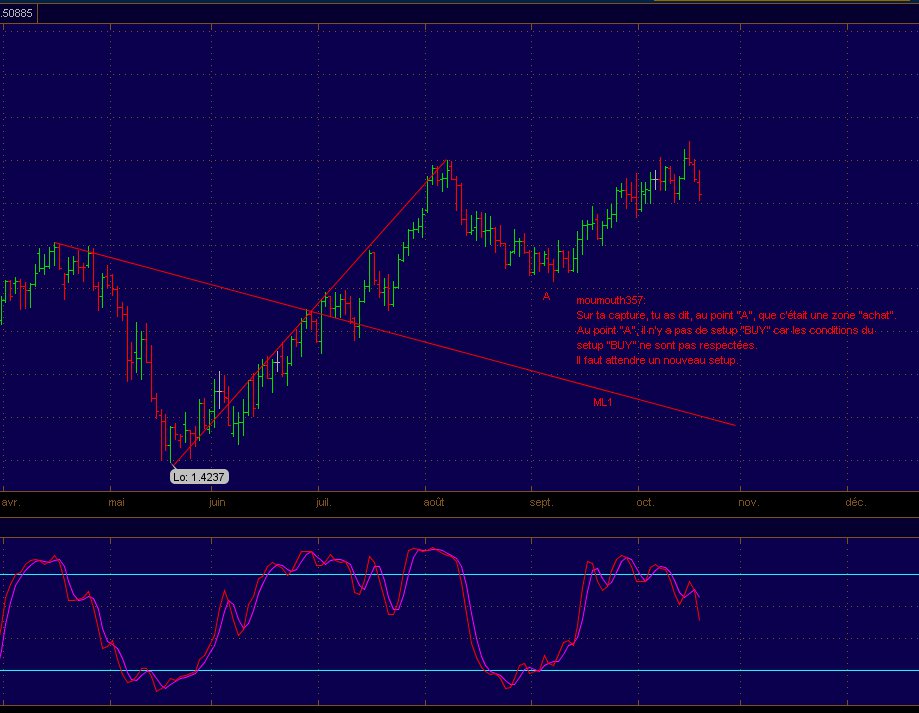Click the 'juin' month label on time axis
The image size is (919, 713).
pos(217,503)
